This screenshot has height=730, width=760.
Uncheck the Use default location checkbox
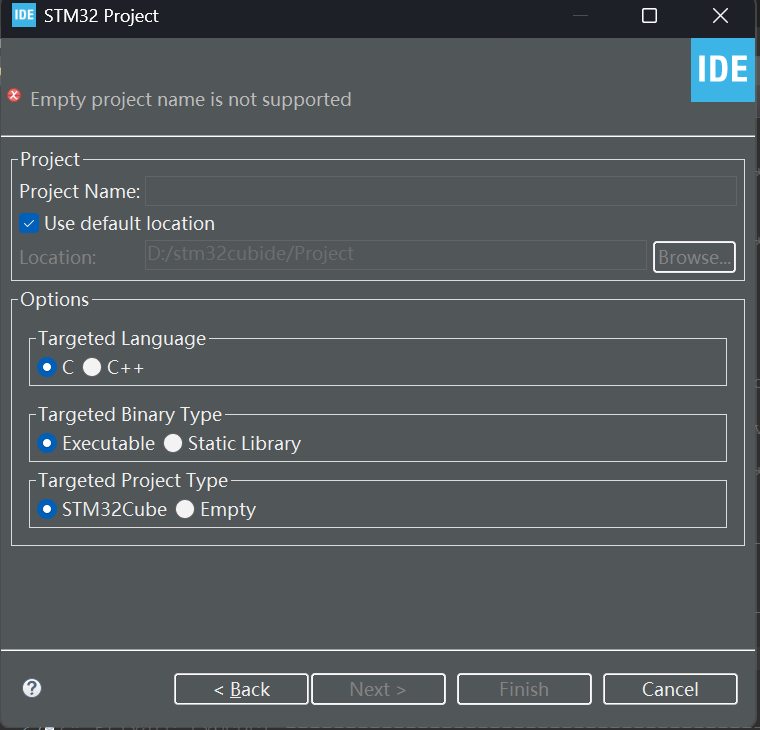pyautogui.click(x=29, y=223)
